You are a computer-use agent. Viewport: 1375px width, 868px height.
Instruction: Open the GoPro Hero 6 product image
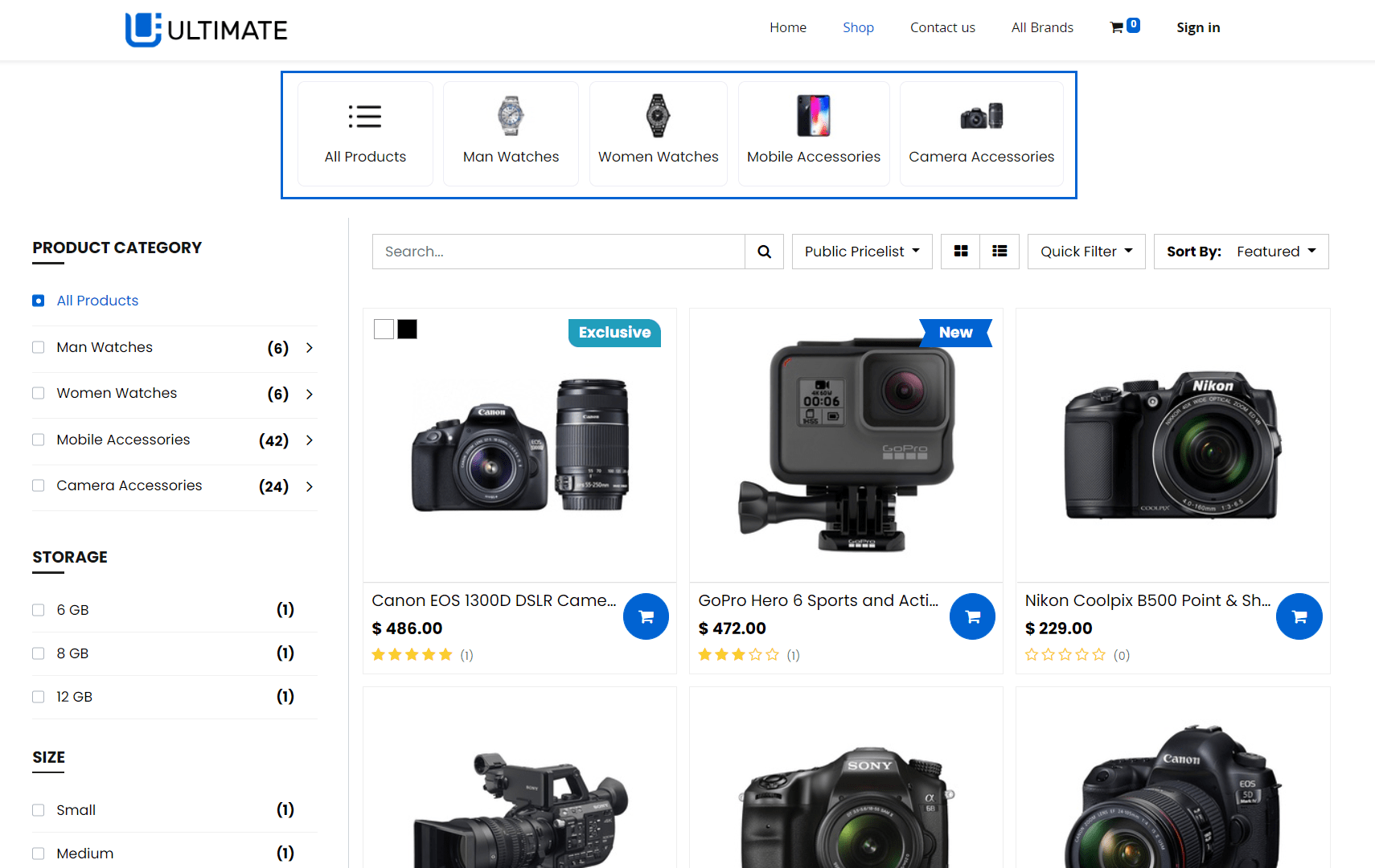tap(846, 445)
